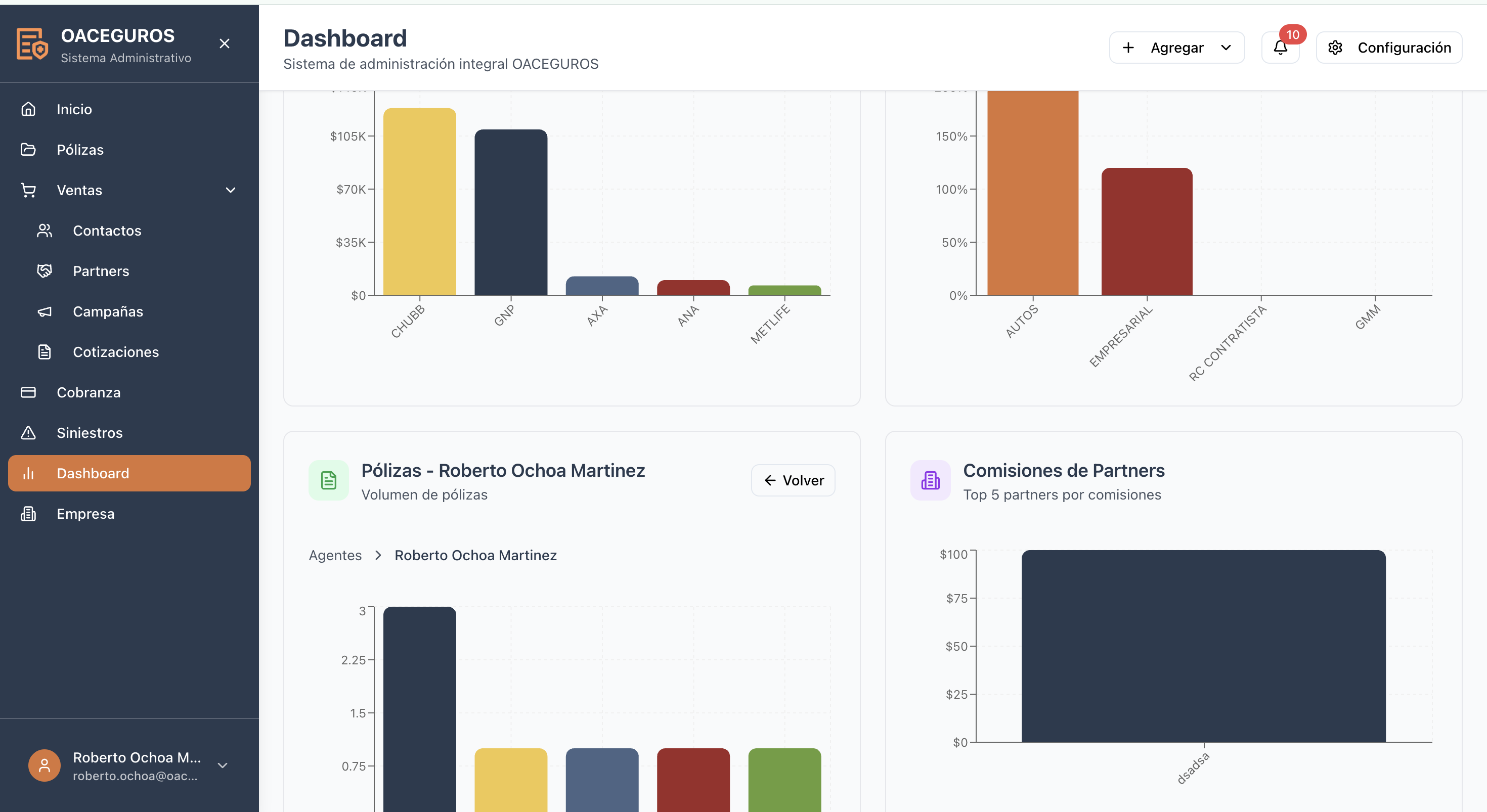Click the yellow CHUBB bar
The height and width of the screenshot is (812, 1487).
419,202
